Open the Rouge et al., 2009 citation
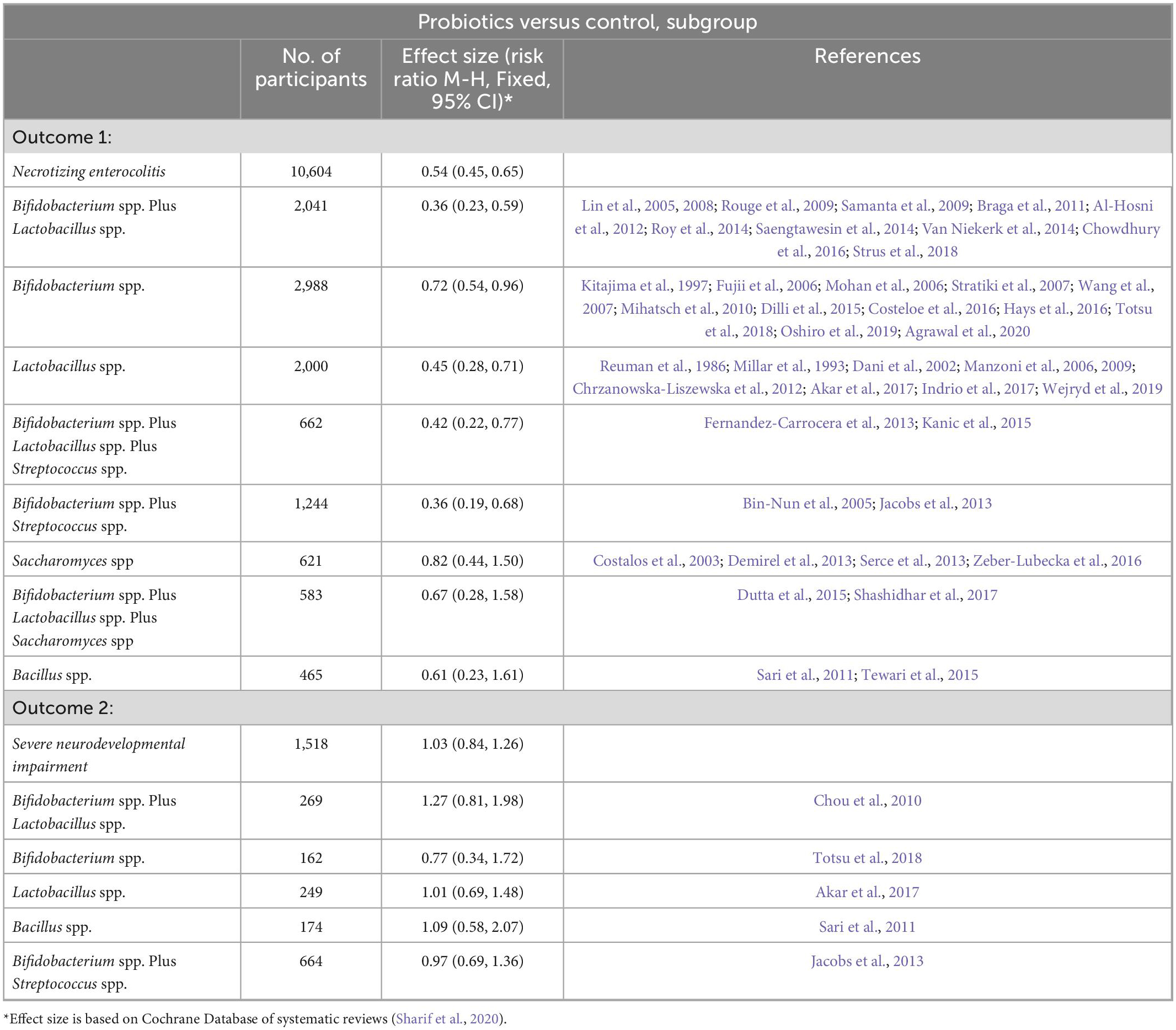The image size is (1176, 1030). (777, 206)
